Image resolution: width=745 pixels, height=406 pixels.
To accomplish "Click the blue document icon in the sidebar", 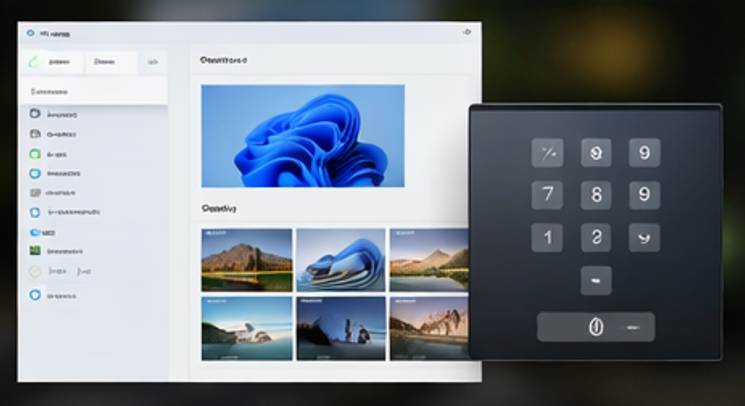I will point(35,212).
